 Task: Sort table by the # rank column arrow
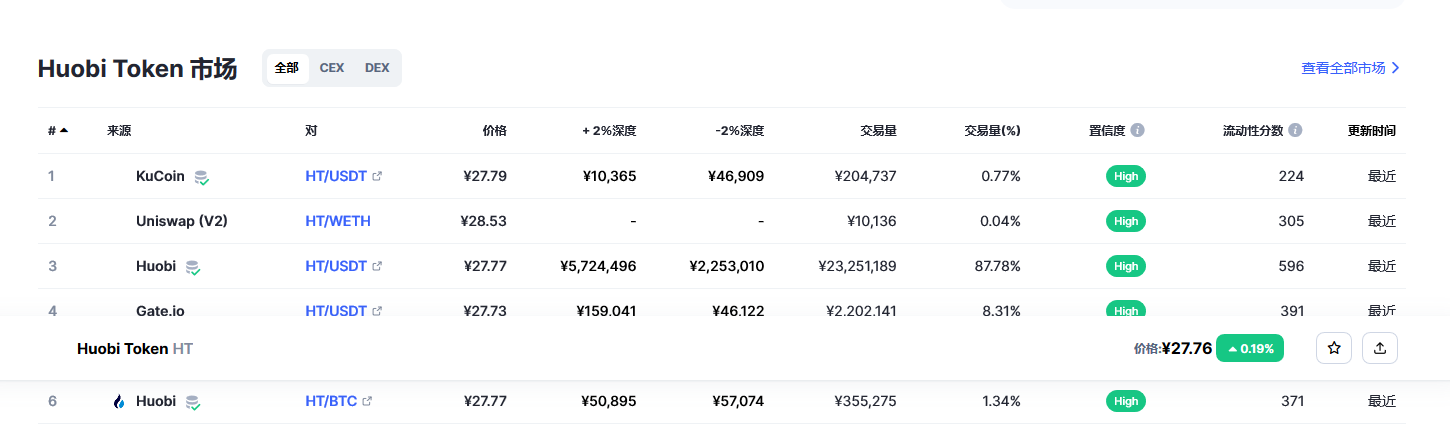point(64,131)
